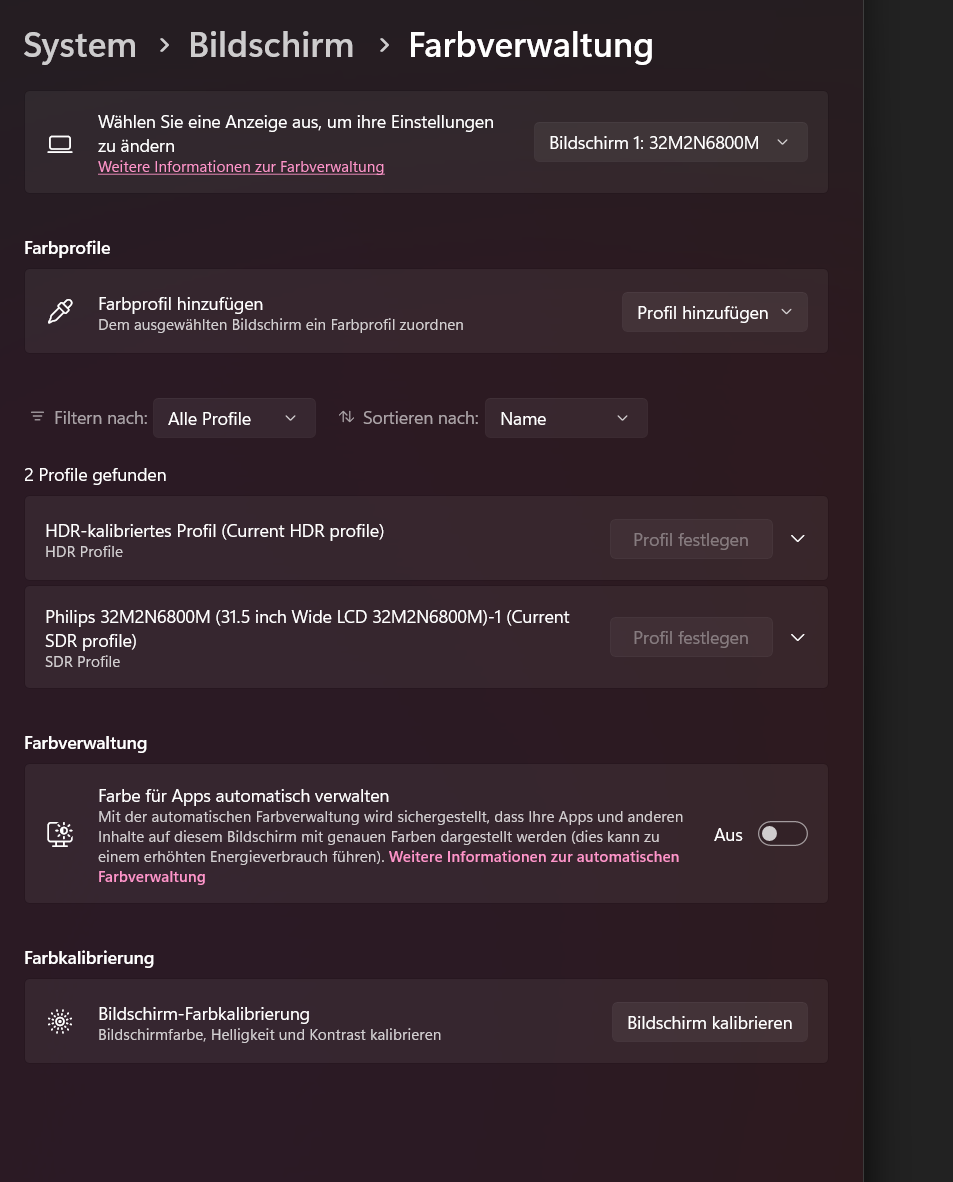Expand the Philips 32M2N6800M SDR profile entry
The height and width of the screenshot is (1182, 953).
click(x=797, y=637)
